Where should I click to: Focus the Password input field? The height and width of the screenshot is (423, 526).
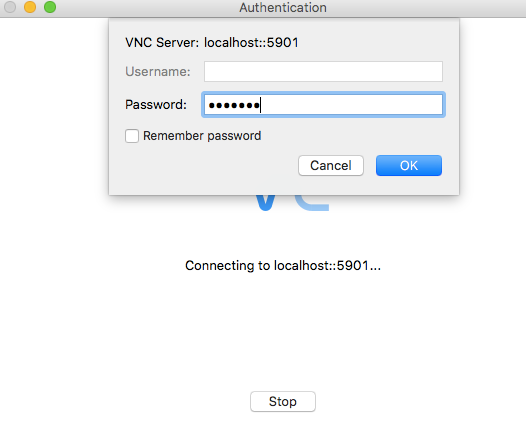pos(323,105)
